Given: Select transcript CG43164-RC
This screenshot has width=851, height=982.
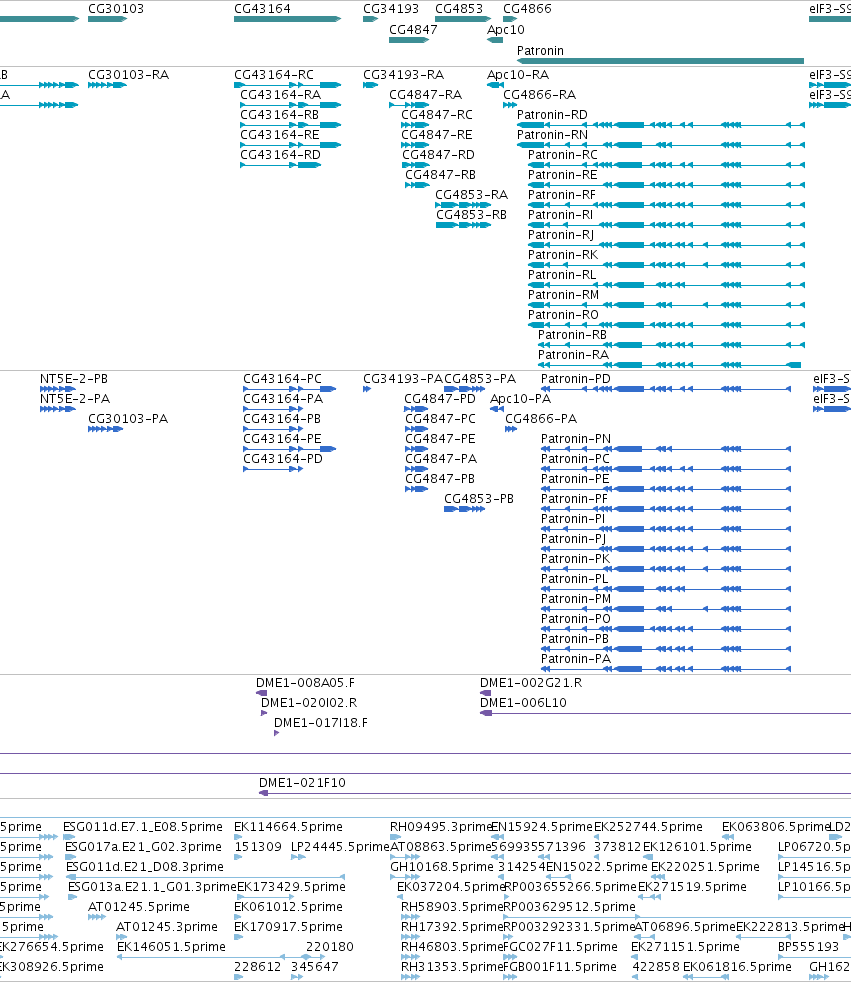Looking at the screenshot, I should tap(274, 75).
